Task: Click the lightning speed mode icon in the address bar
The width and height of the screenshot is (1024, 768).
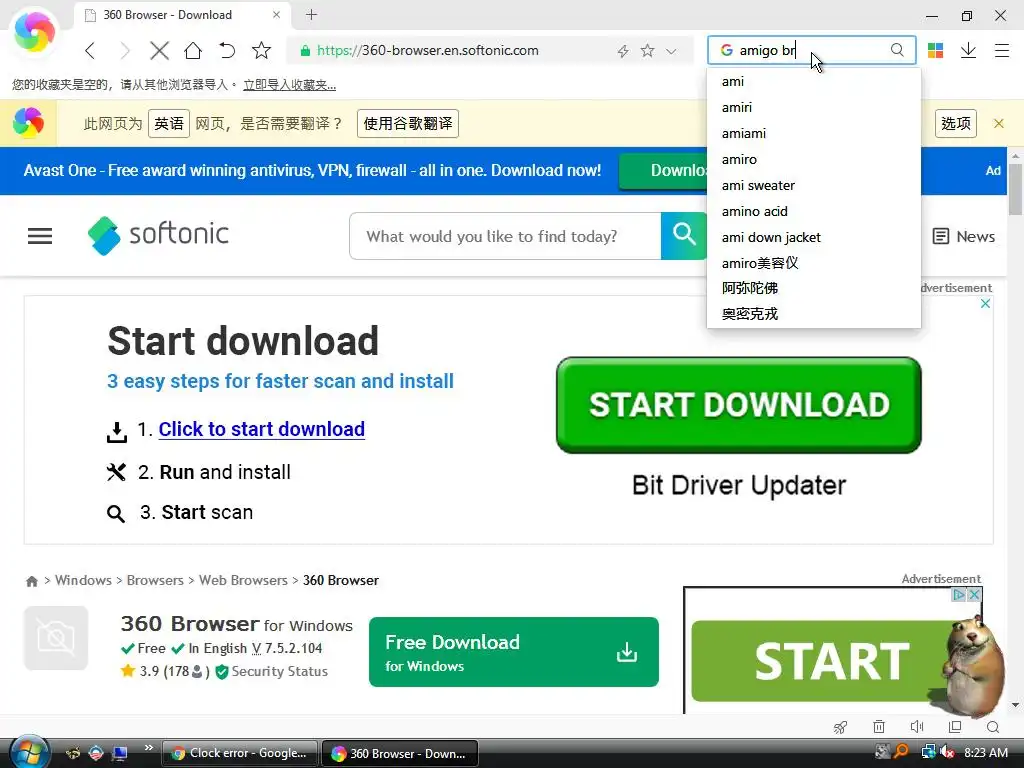Action: [x=623, y=51]
